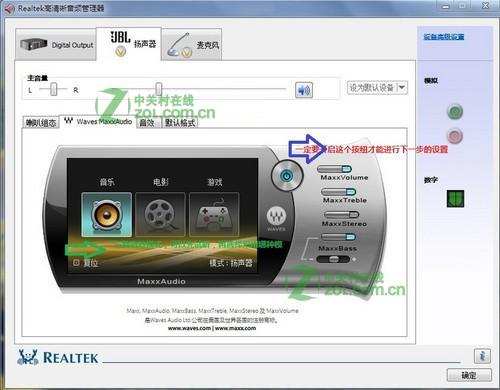Click the L/R balance slider thumb
The image size is (500, 390).
tap(54, 89)
